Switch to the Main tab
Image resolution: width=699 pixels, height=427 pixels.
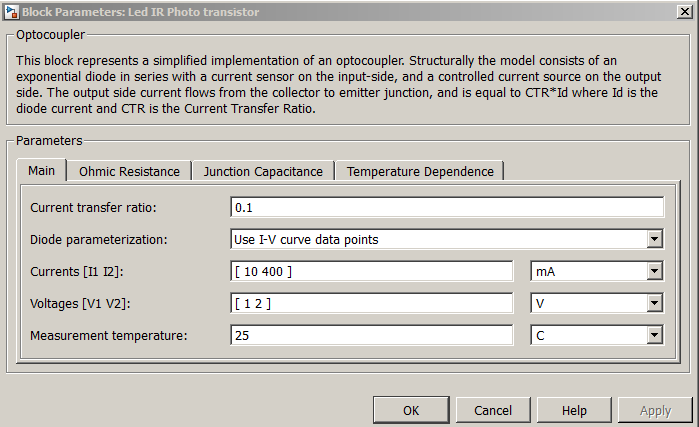click(x=41, y=170)
